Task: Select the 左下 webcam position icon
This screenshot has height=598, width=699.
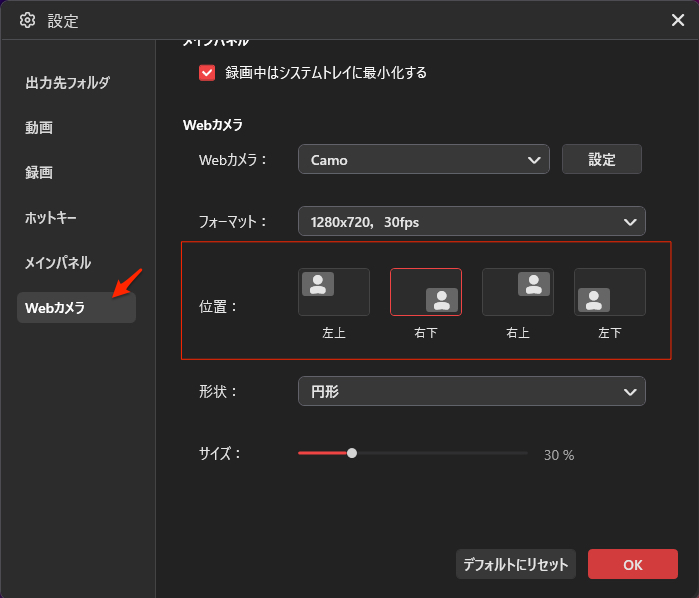Action: [609, 292]
